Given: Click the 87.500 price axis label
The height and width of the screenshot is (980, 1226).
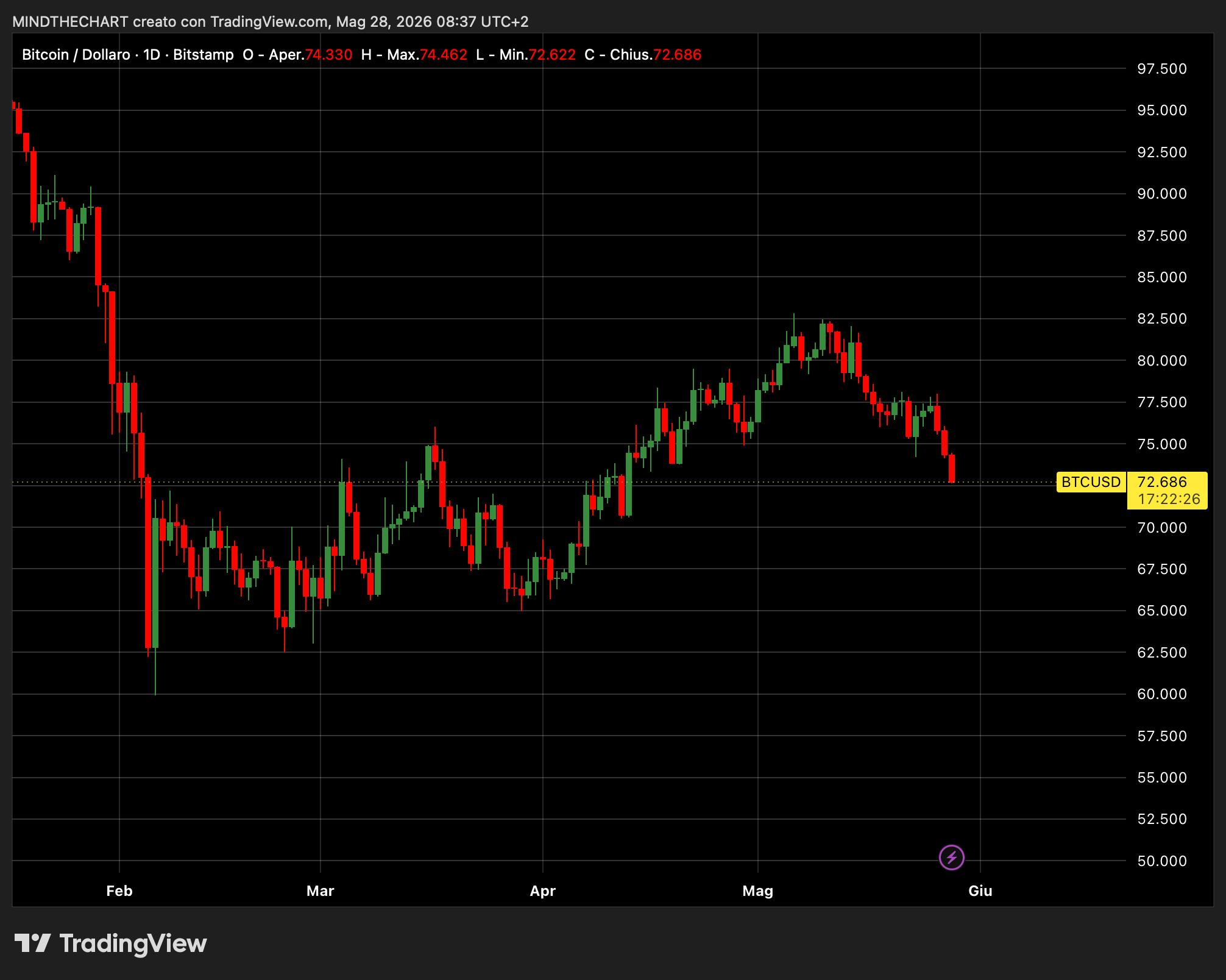Looking at the screenshot, I should (x=1162, y=236).
